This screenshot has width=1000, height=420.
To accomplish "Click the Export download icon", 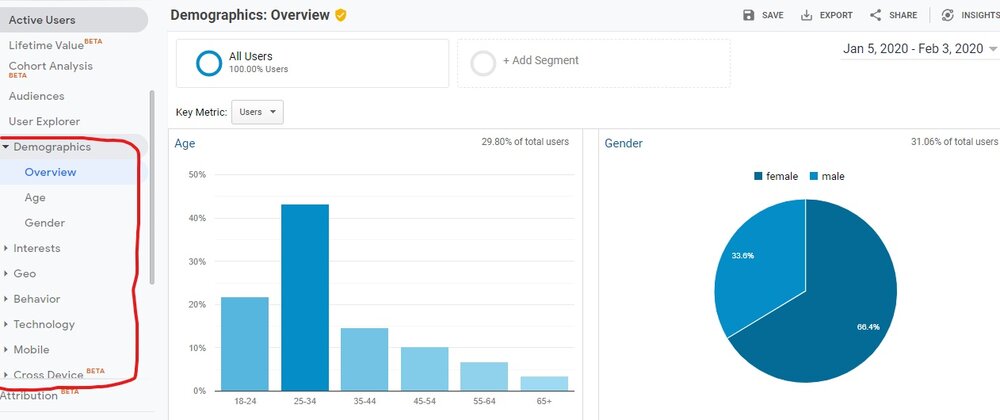I will 807,15.
